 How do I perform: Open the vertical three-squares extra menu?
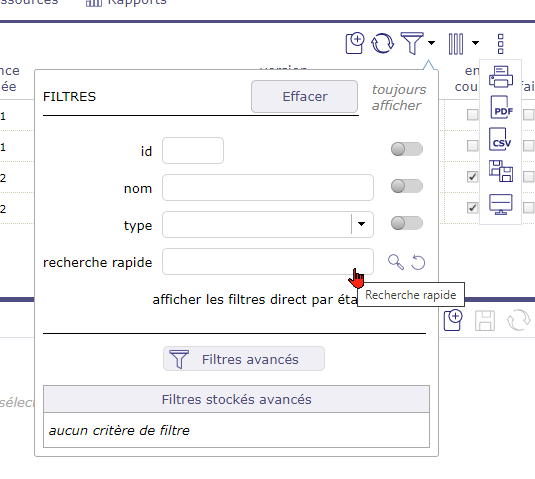click(501, 44)
